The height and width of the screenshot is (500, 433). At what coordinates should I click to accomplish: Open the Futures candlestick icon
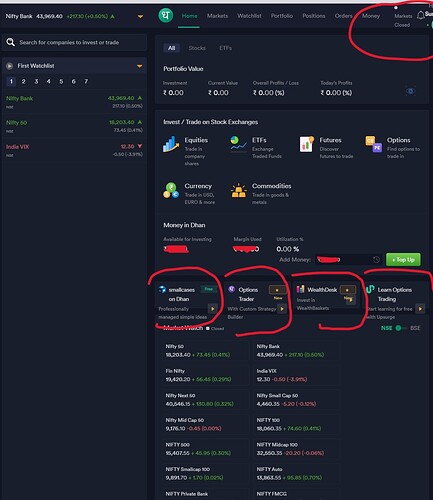(306, 144)
